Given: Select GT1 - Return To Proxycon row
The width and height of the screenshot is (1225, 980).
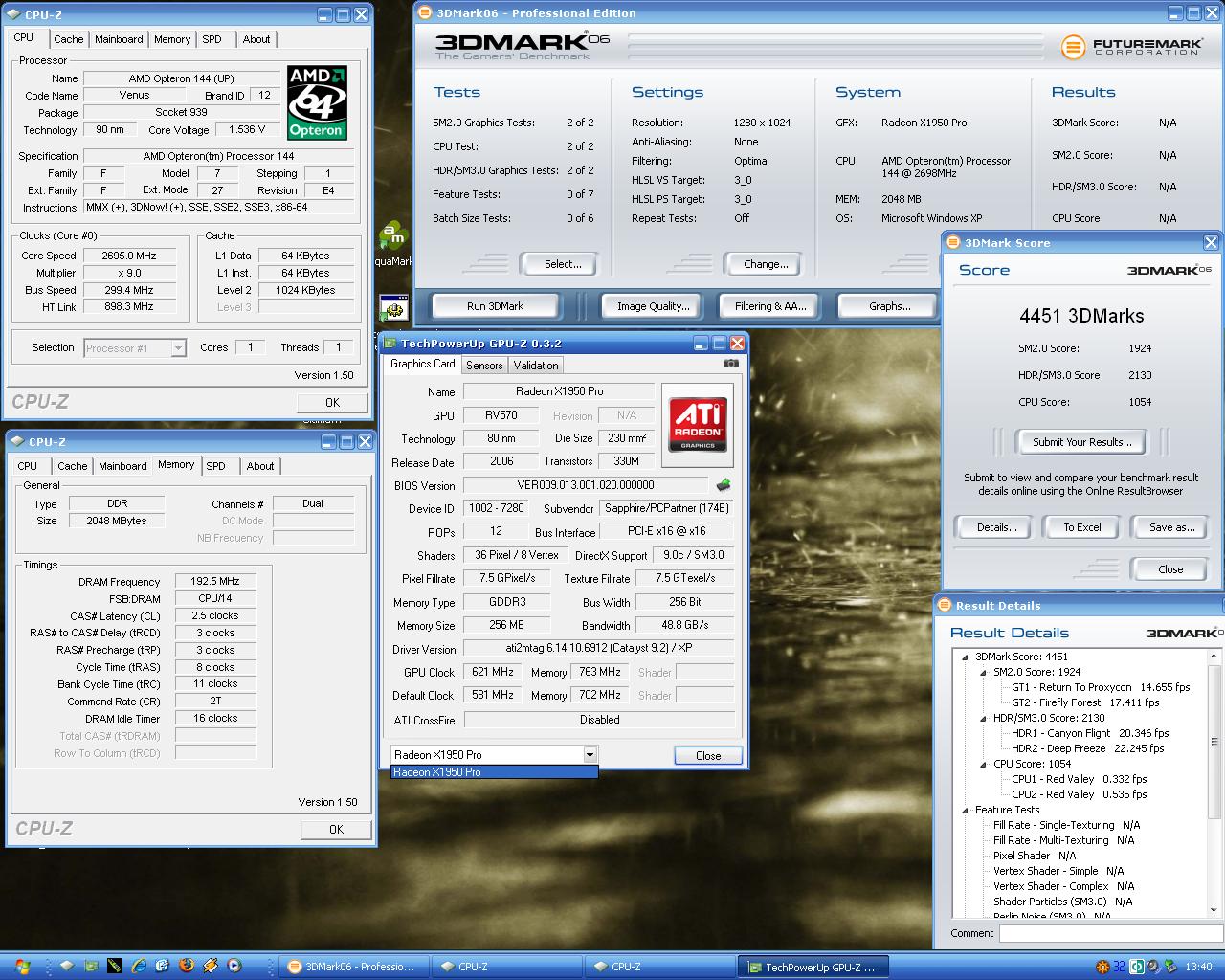Looking at the screenshot, I should click(1101, 687).
